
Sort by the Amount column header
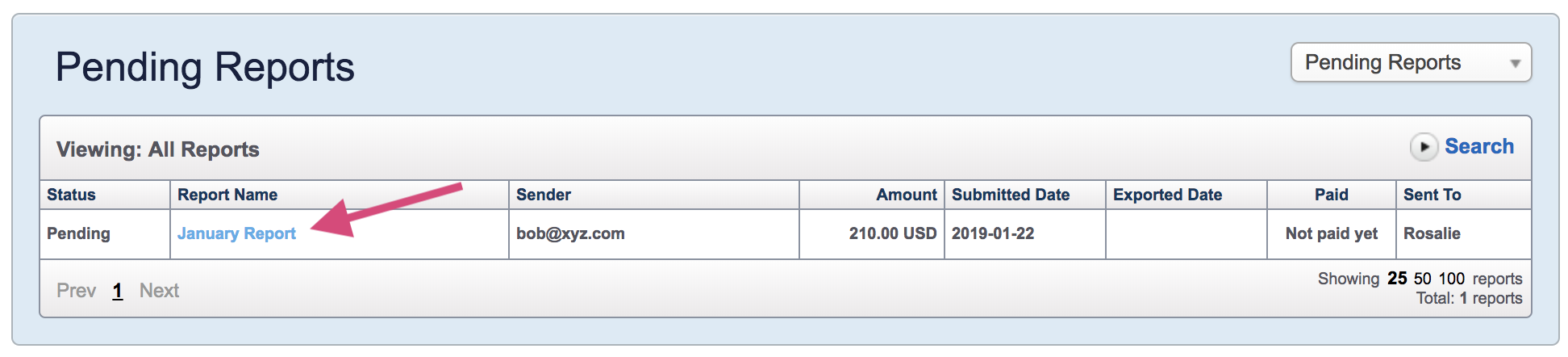point(907,195)
